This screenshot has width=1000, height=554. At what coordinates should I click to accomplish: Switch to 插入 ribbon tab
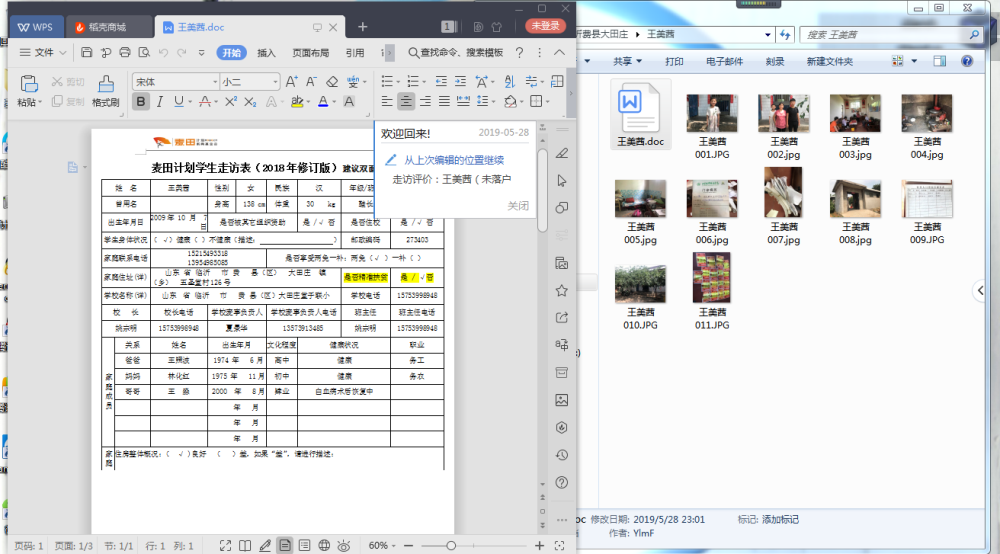[266, 52]
